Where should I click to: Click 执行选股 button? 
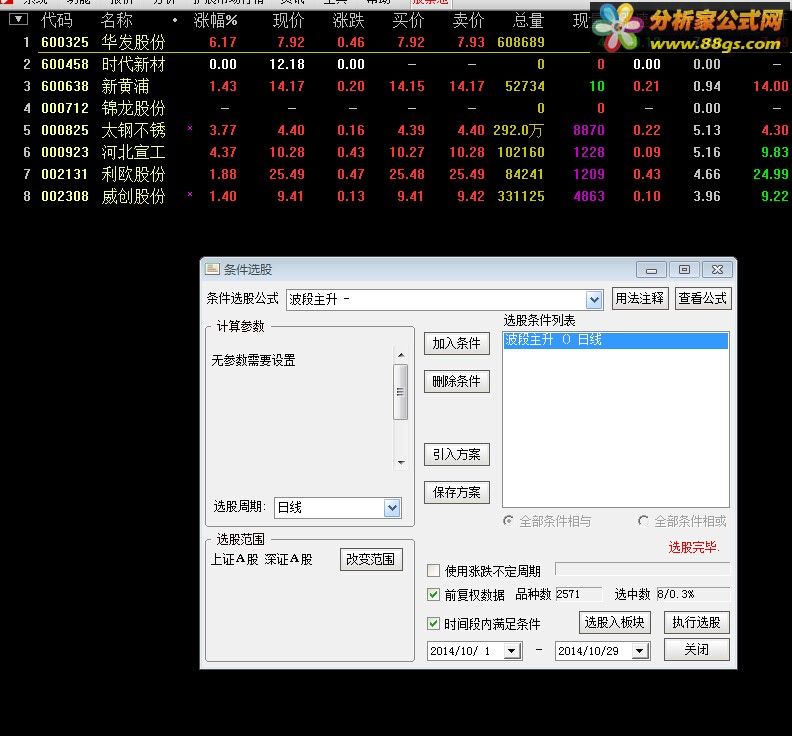(x=697, y=622)
